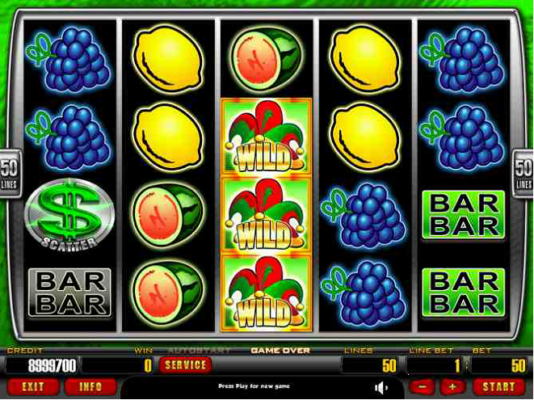Increase bet with the plus button

pos(453,387)
